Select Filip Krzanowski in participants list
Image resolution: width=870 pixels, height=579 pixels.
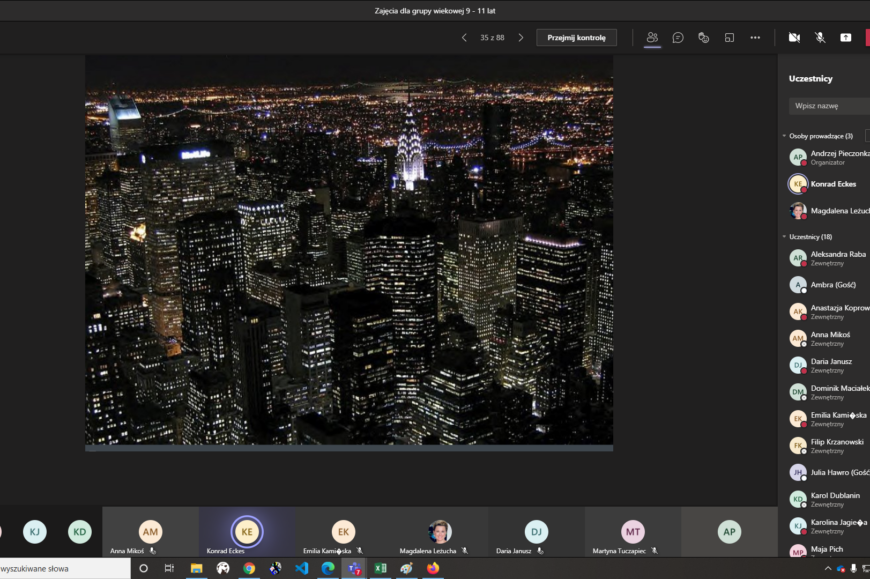[x=829, y=446]
